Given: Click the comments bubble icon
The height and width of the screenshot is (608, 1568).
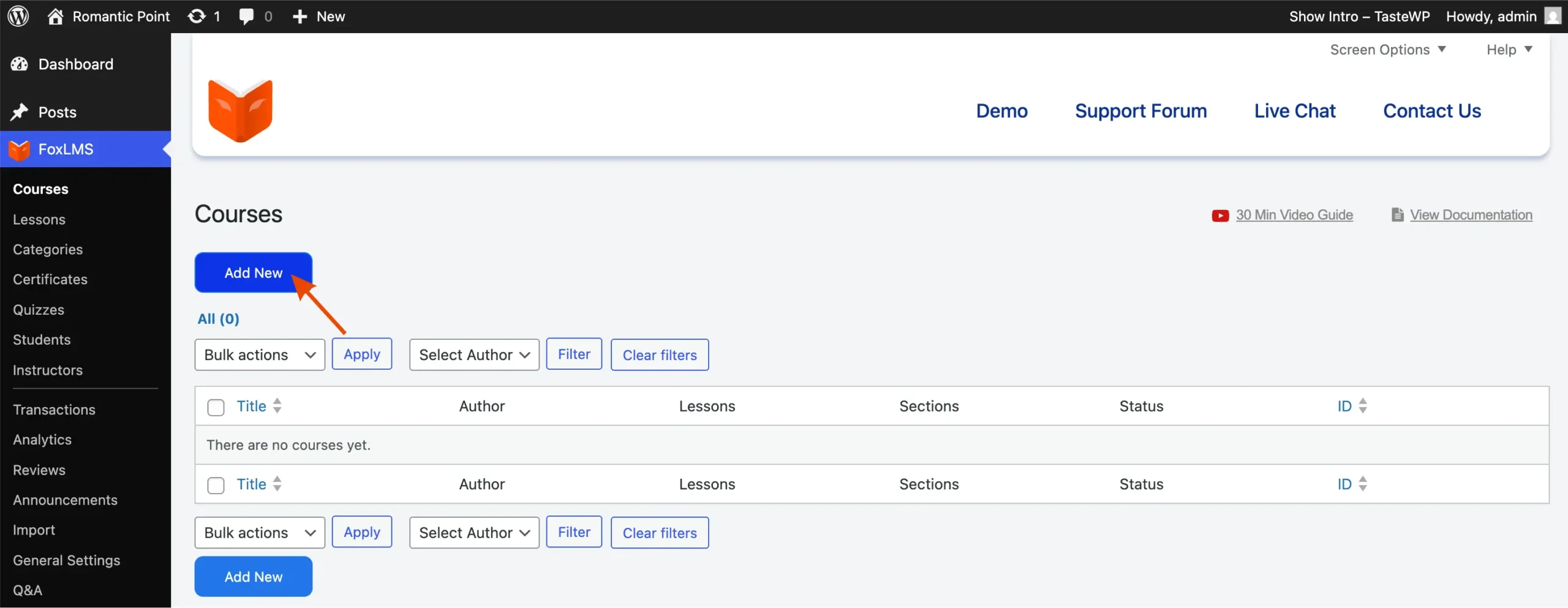Looking at the screenshot, I should coord(247,17).
